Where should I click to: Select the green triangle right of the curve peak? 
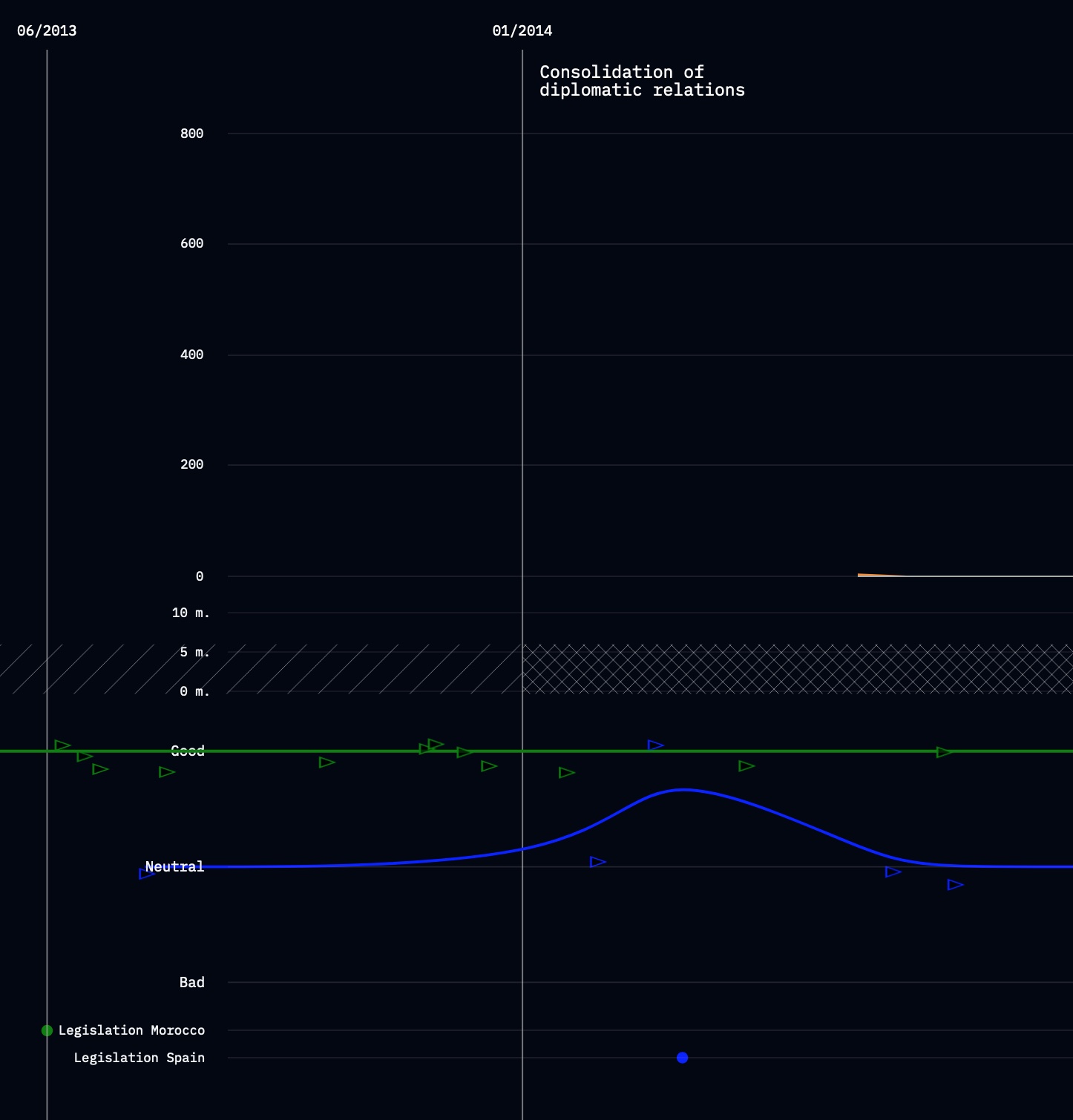pos(746,766)
